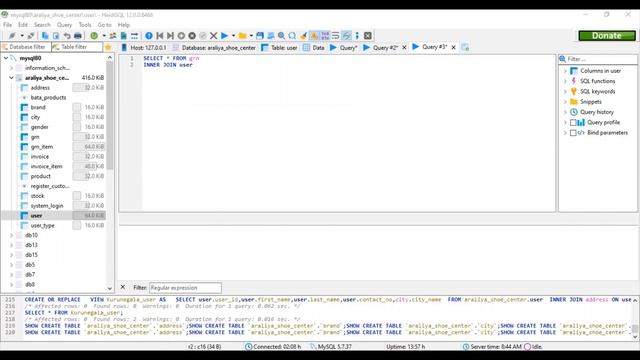The width and height of the screenshot is (640, 360).
Task: Open the User manager icon
Action: tap(113, 36)
